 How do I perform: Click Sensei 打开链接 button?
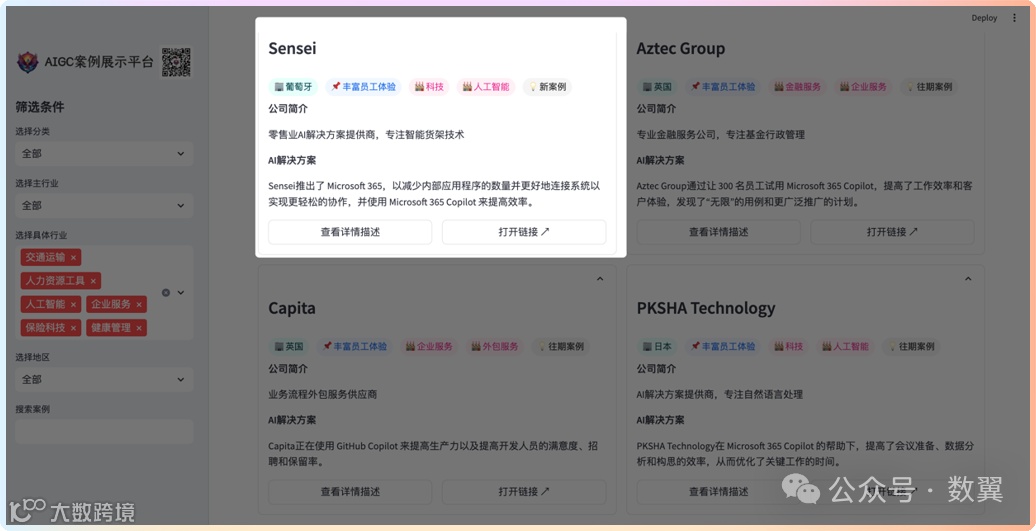point(524,232)
